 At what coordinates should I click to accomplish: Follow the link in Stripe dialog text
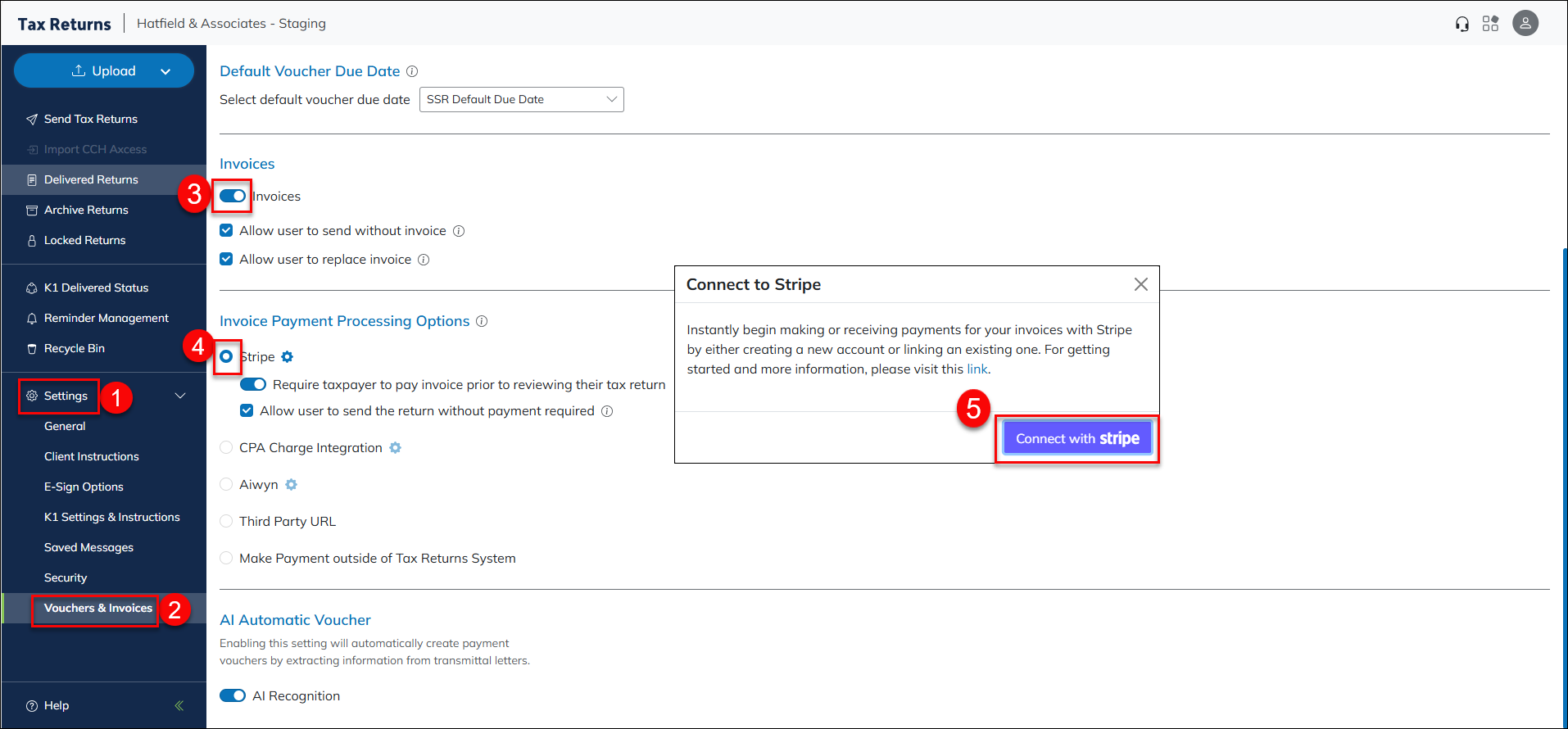pos(977,369)
